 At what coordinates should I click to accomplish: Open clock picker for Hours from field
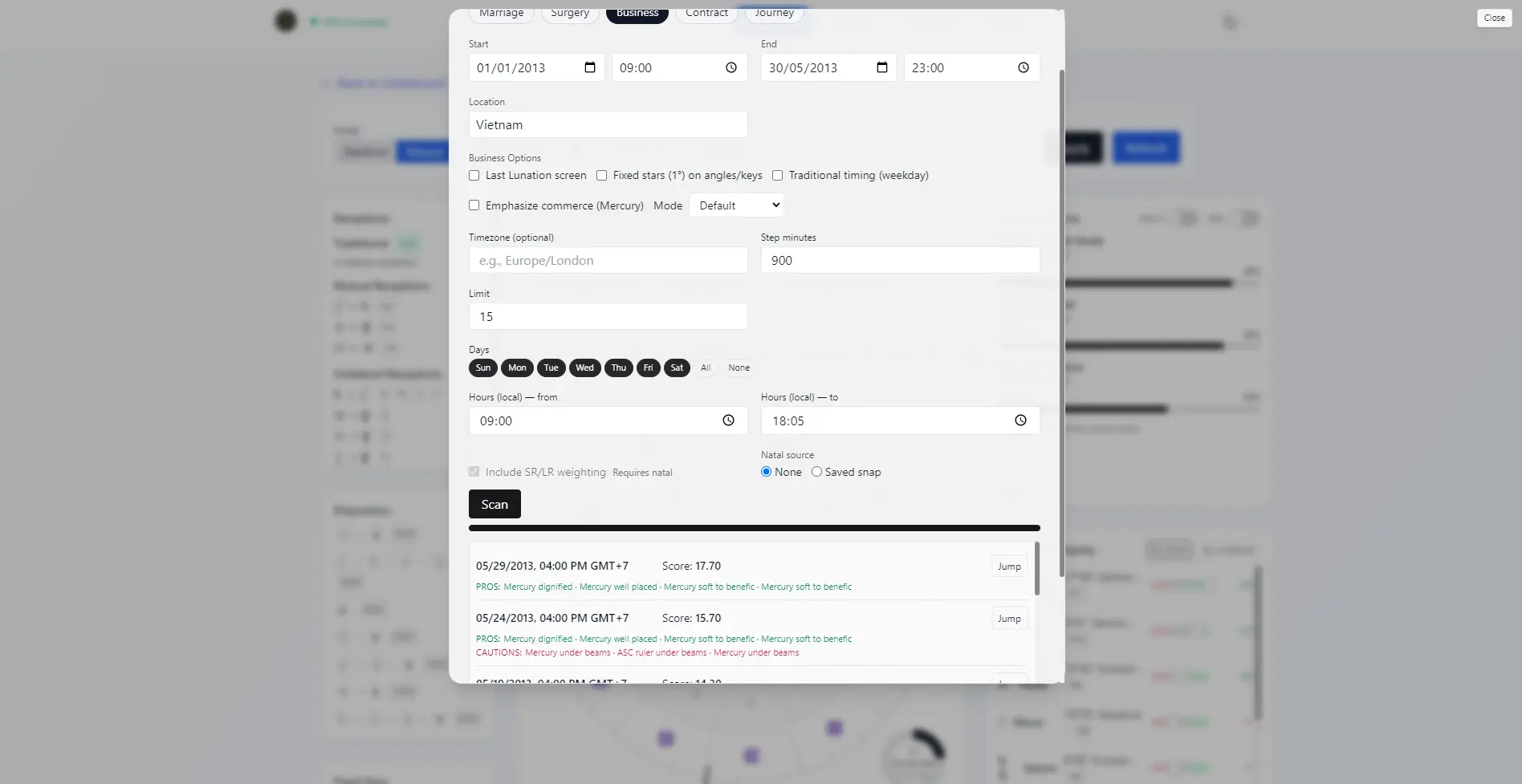[x=728, y=420]
